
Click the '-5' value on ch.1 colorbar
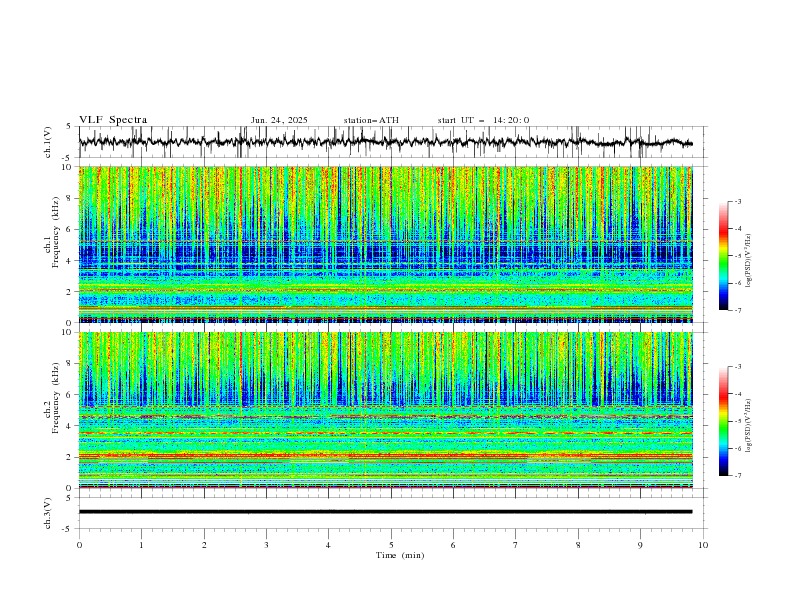pos(738,256)
